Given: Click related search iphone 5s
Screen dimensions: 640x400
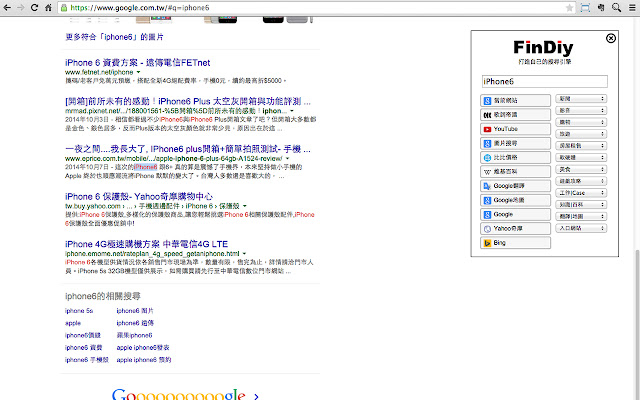Looking at the screenshot, I should pos(79,311).
